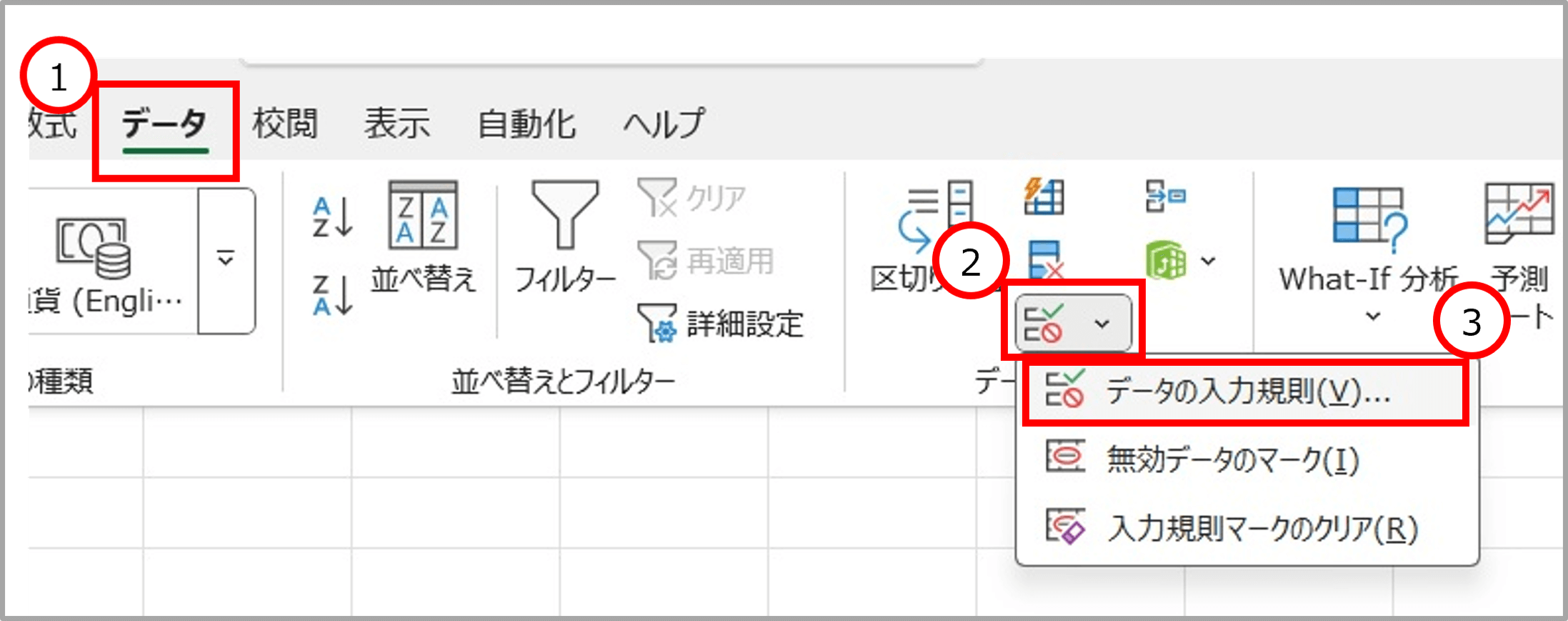This screenshot has width=1568, height=621.
Task: Click the data validation ribbon icon
Action: click(x=1044, y=324)
